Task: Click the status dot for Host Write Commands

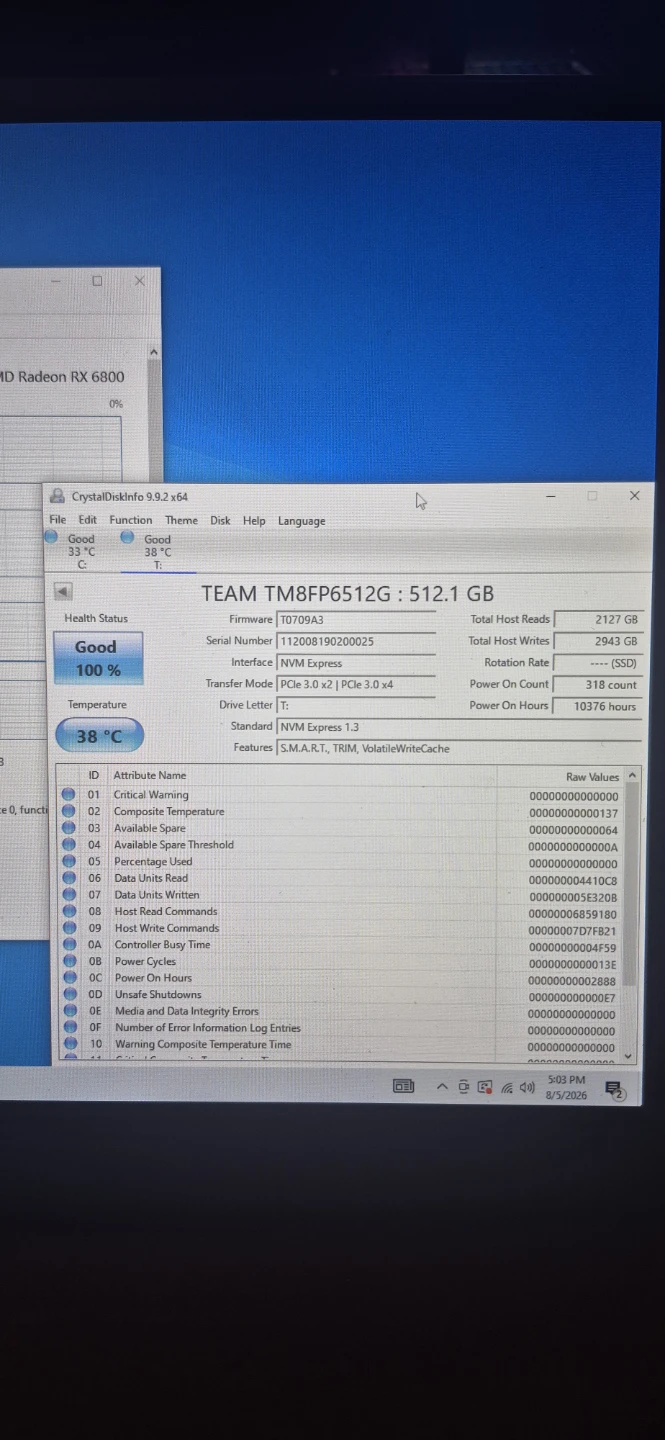Action: [x=69, y=928]
